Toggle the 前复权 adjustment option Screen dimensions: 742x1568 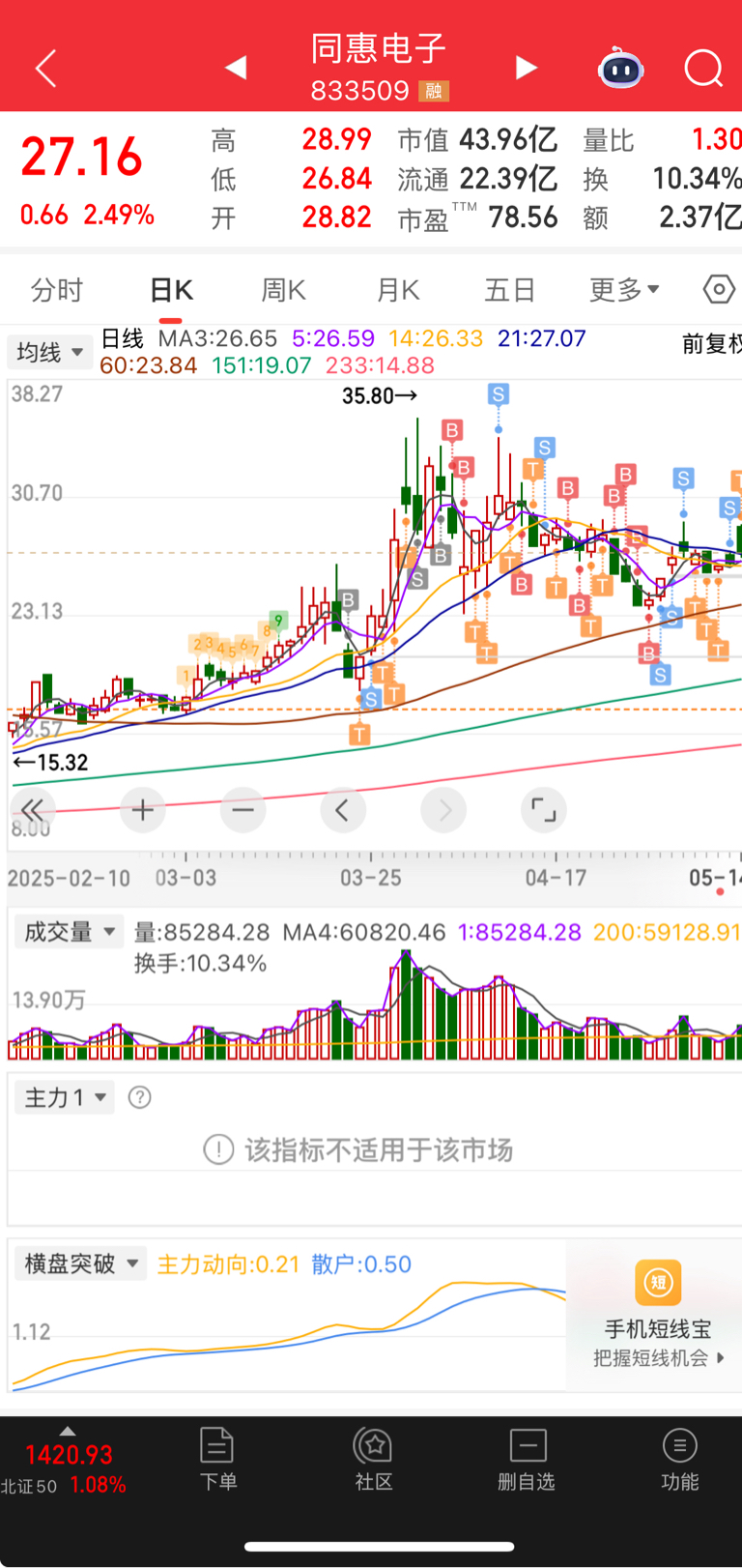[712, 344]
